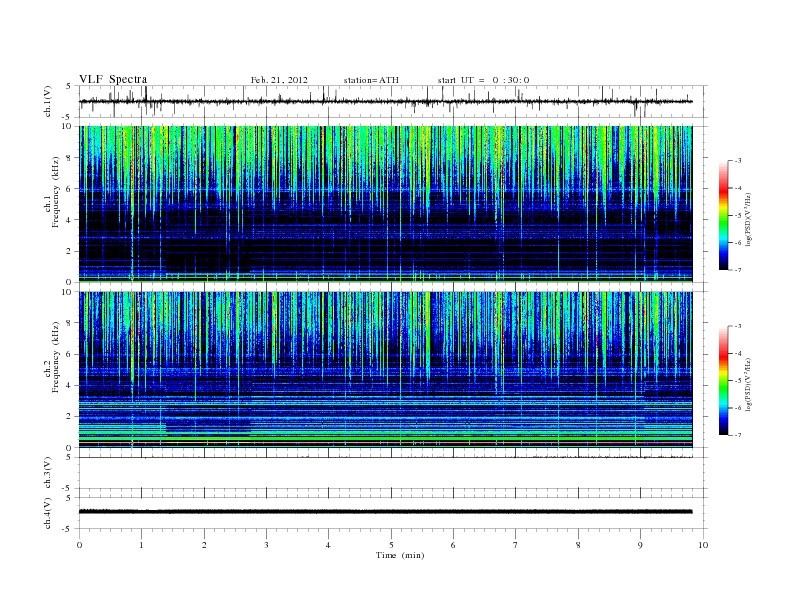
Task: Select the "start UT = 0 :30: 0" header text
Action: [x=483, y=80]
